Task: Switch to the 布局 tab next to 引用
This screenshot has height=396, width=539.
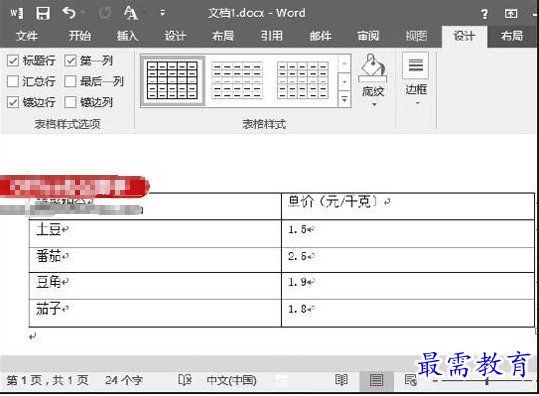Action: coord(223,36)
